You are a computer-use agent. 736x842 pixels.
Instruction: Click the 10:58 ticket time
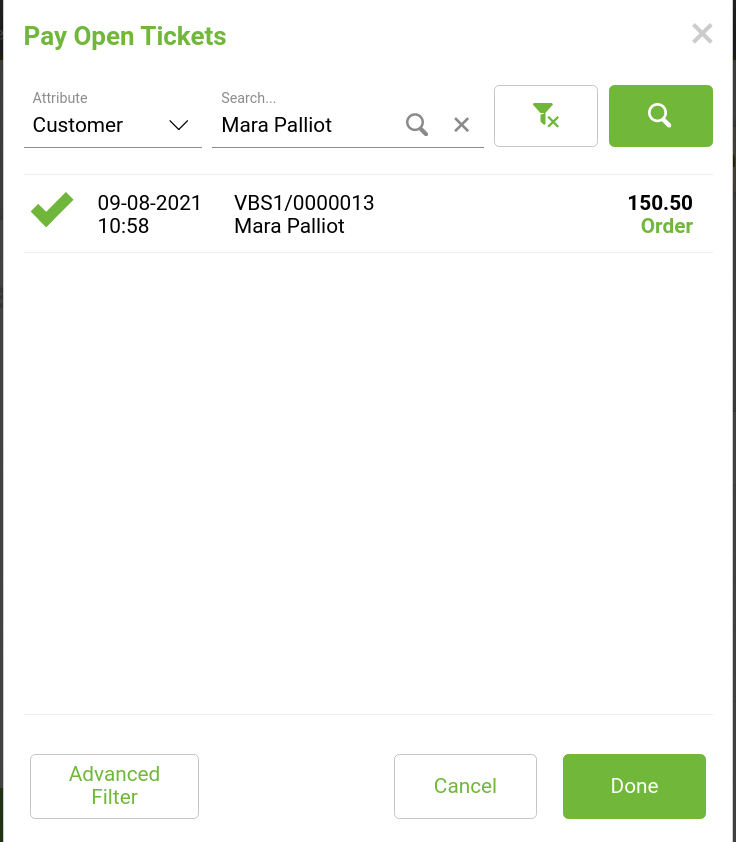pyautogui.click(x=123, y=226)
